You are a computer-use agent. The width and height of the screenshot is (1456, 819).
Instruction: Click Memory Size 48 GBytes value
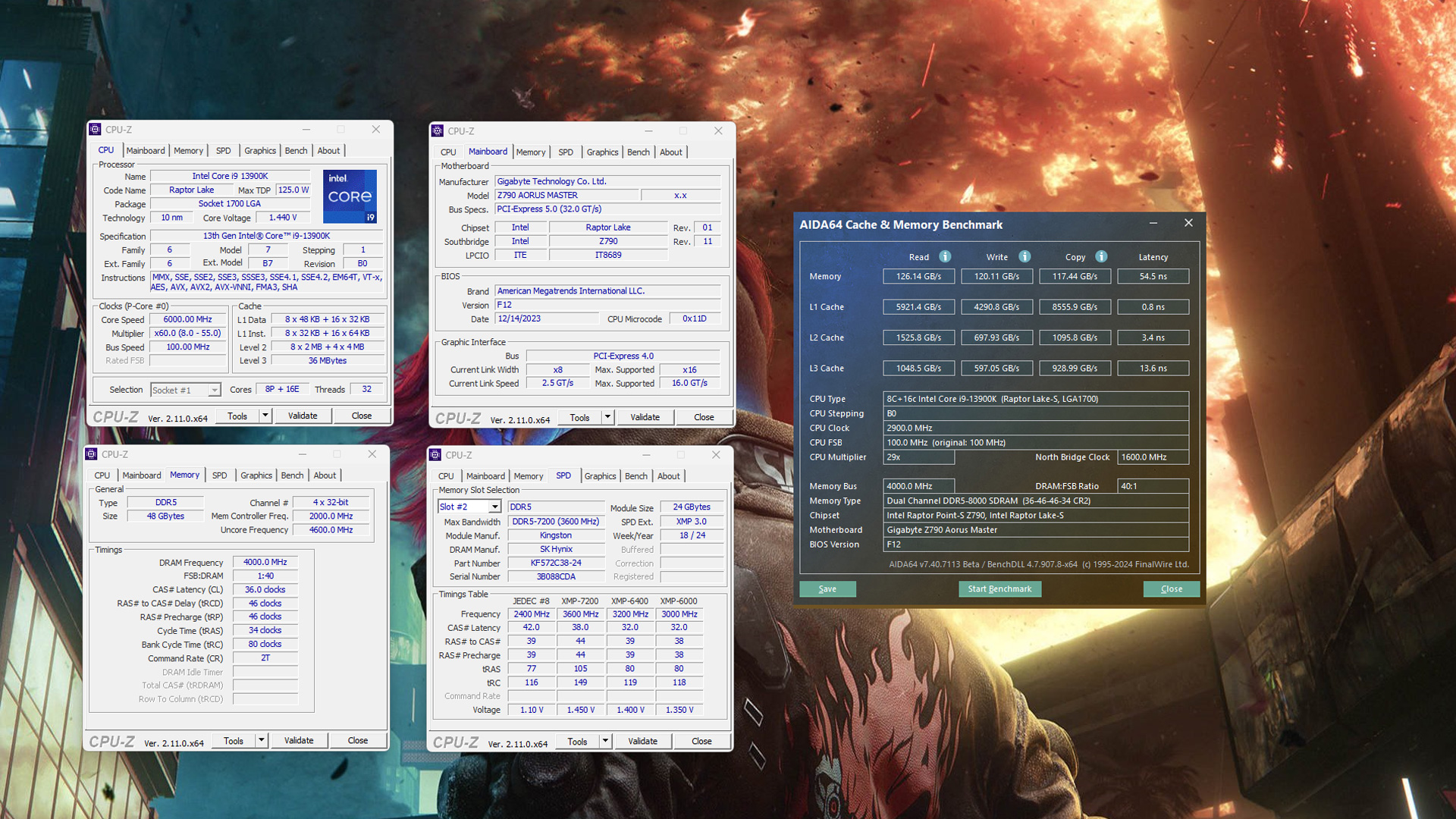click(x=165, y=516)
